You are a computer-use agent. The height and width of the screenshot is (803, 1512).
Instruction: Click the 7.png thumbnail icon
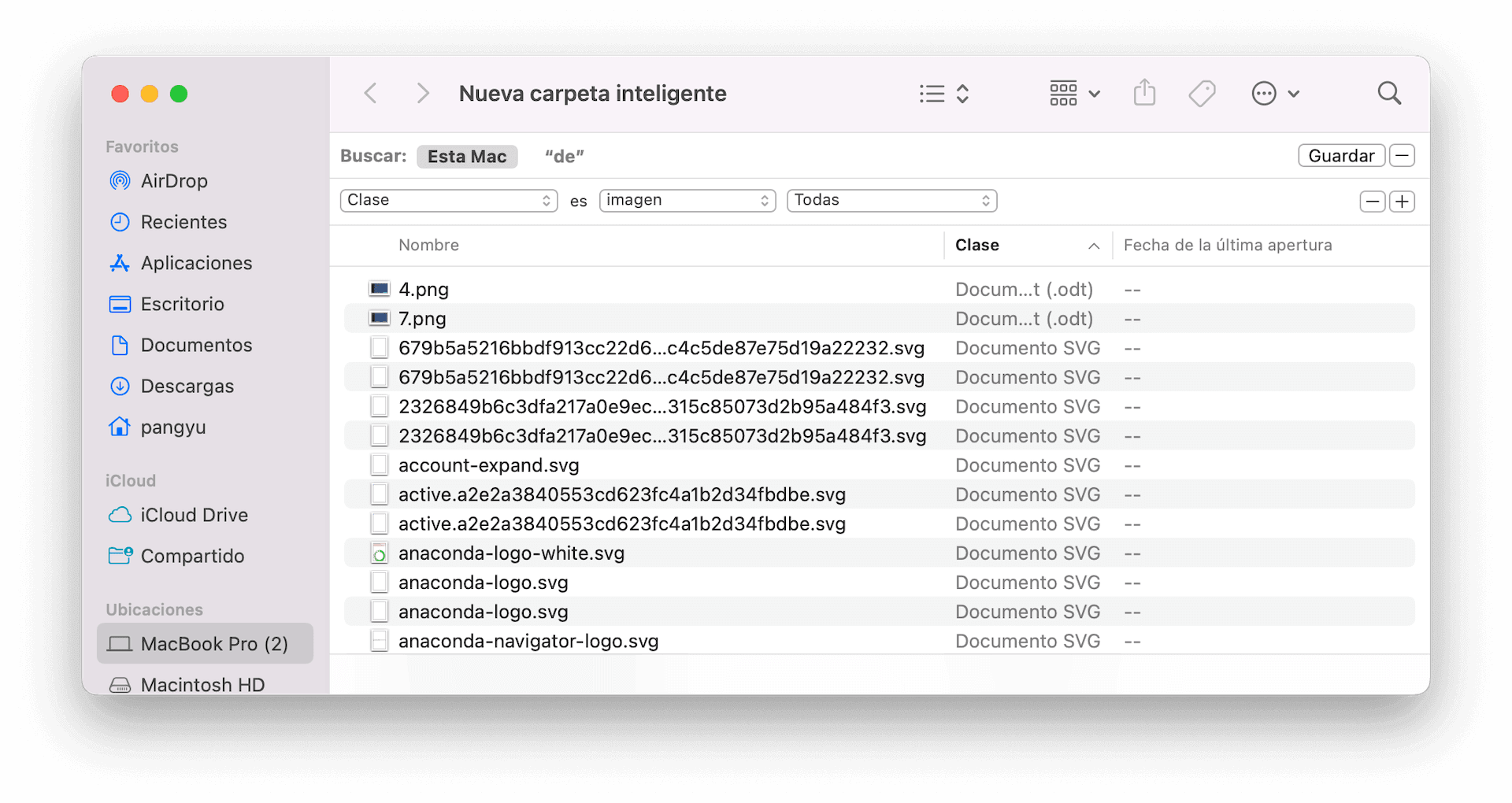380,318
